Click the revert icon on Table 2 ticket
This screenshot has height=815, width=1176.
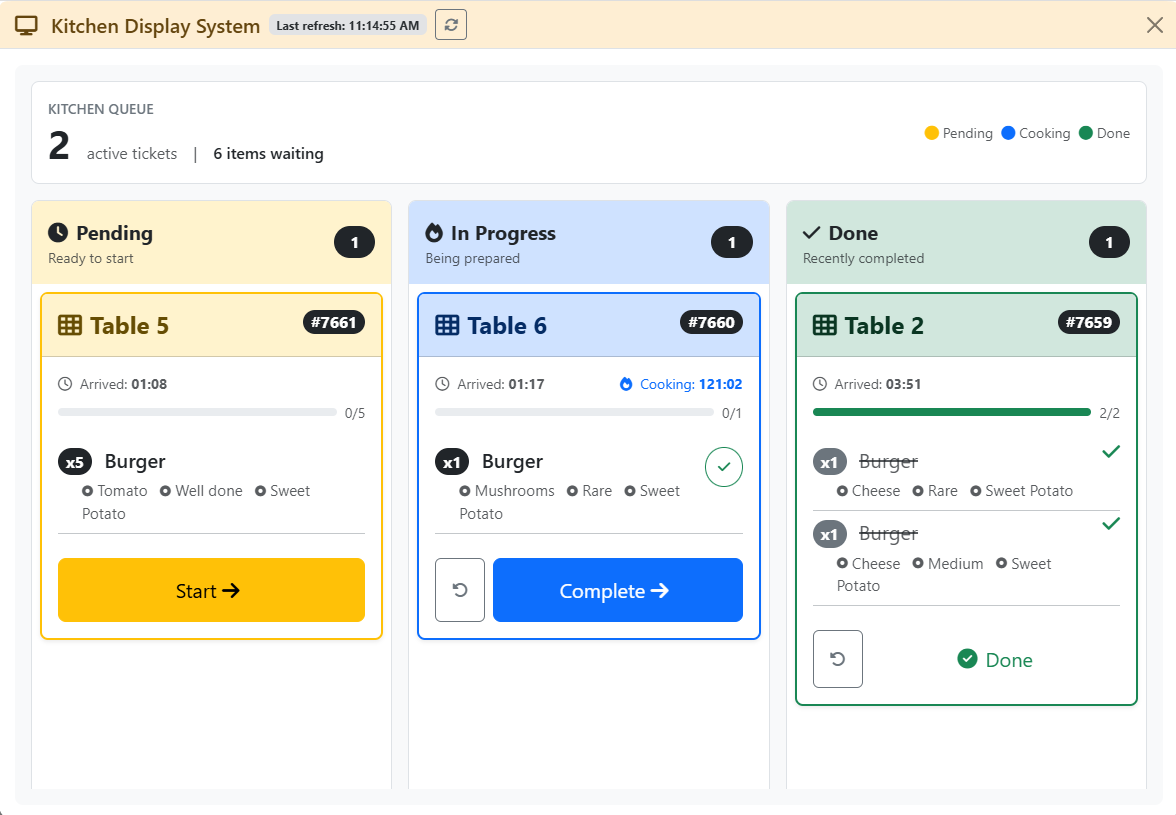838,659
